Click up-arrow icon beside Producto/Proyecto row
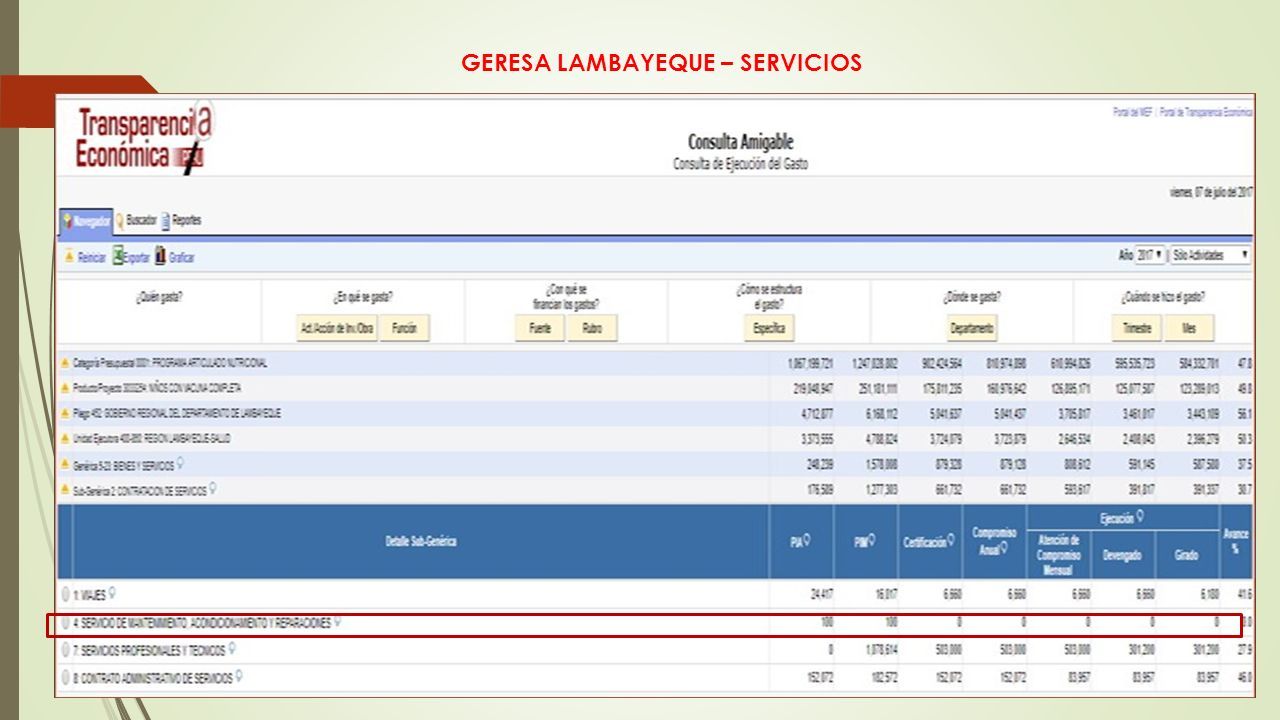This screenshot has width=1280, height=720. (x=65, y=388)
